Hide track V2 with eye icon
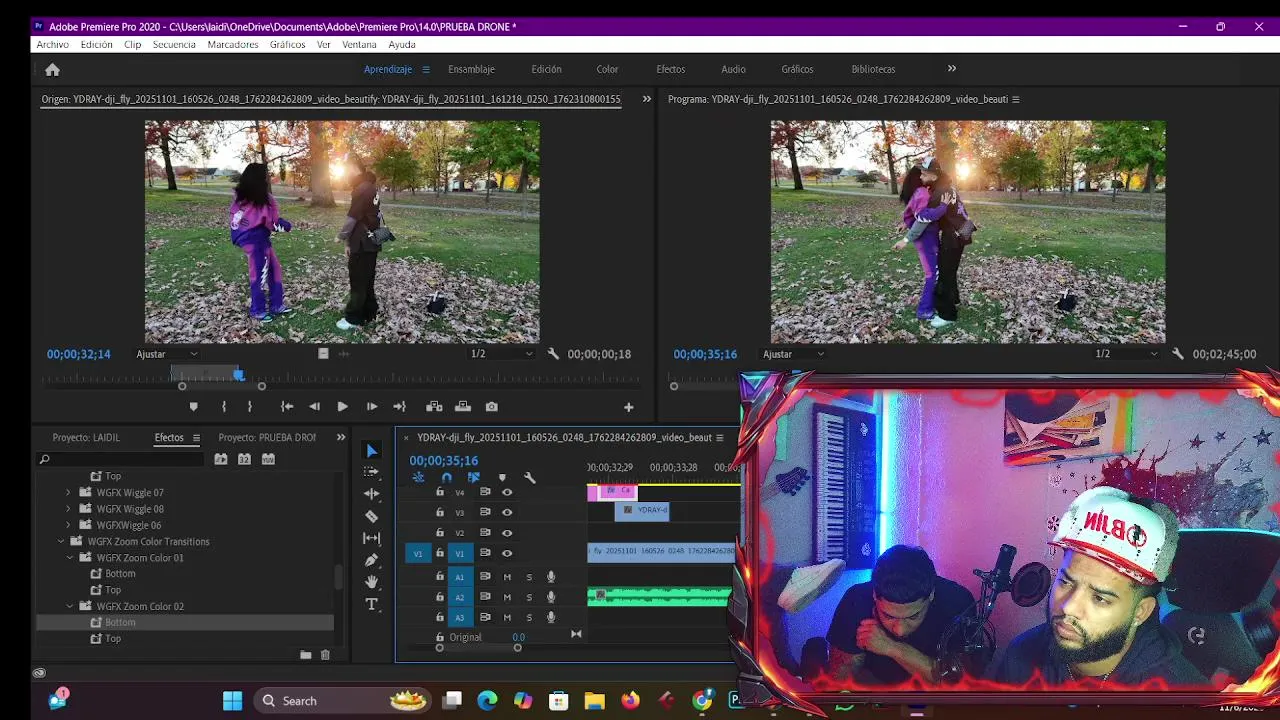This screenshot has width=1280, height=720. 507,533
